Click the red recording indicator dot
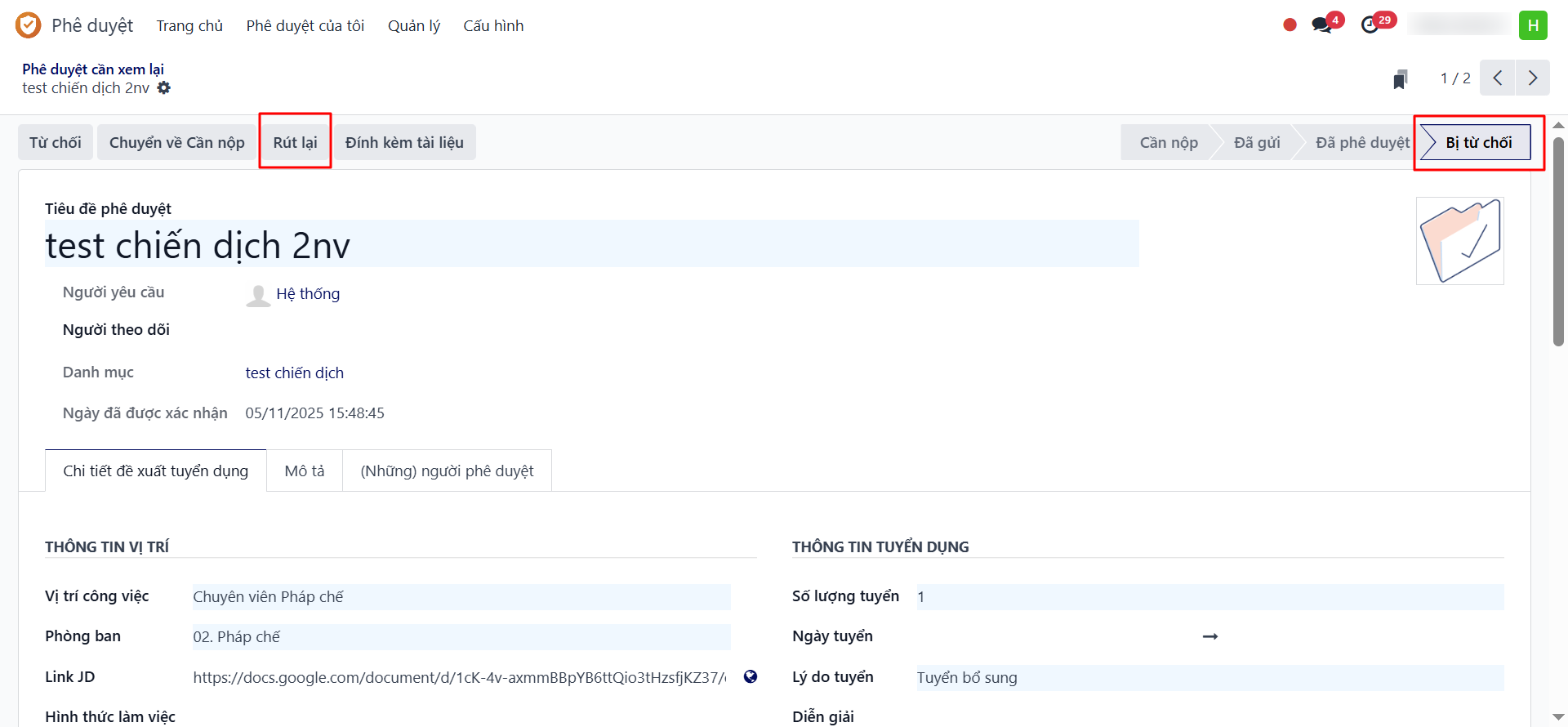Screen dimensions: 1568x727 (x=1290, y=25)
